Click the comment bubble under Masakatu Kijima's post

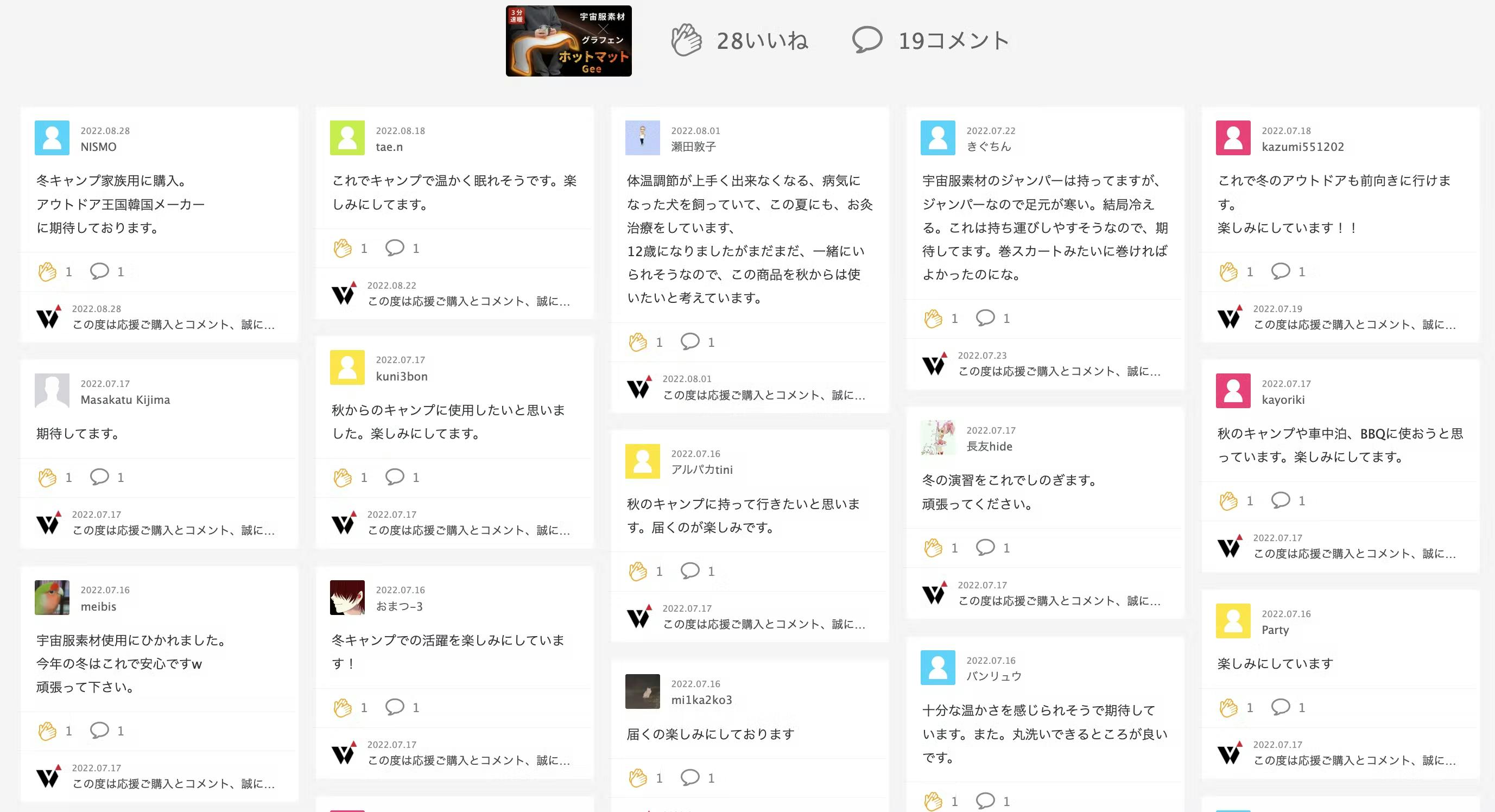tap(99, 477)
